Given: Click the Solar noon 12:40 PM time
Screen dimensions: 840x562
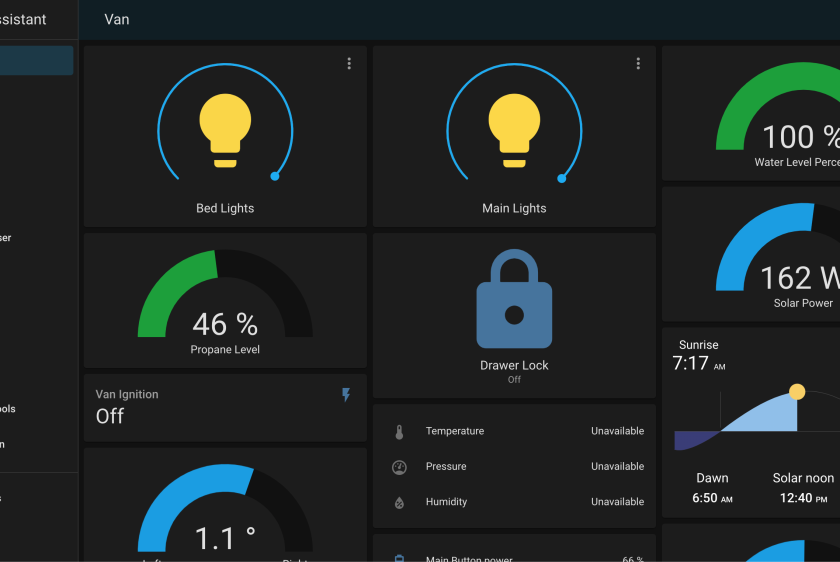Looking at the screenshot, I should [x=803, y=498].
